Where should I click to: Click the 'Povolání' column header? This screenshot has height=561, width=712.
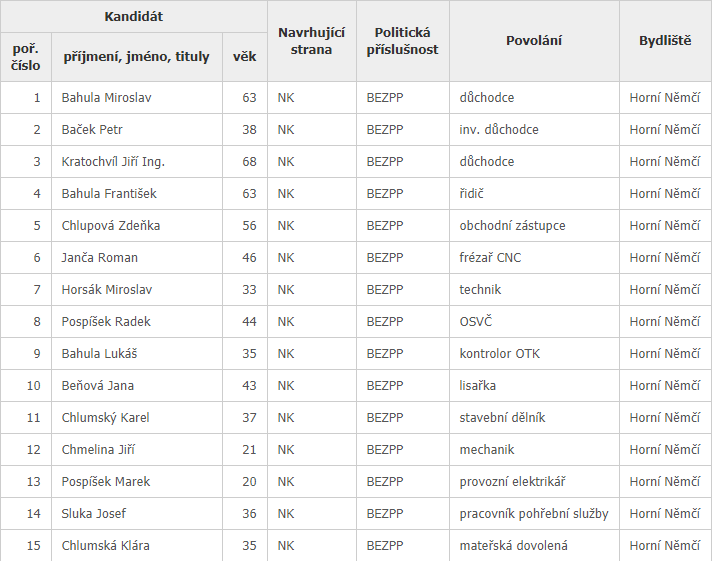click(x=534, y=41)
